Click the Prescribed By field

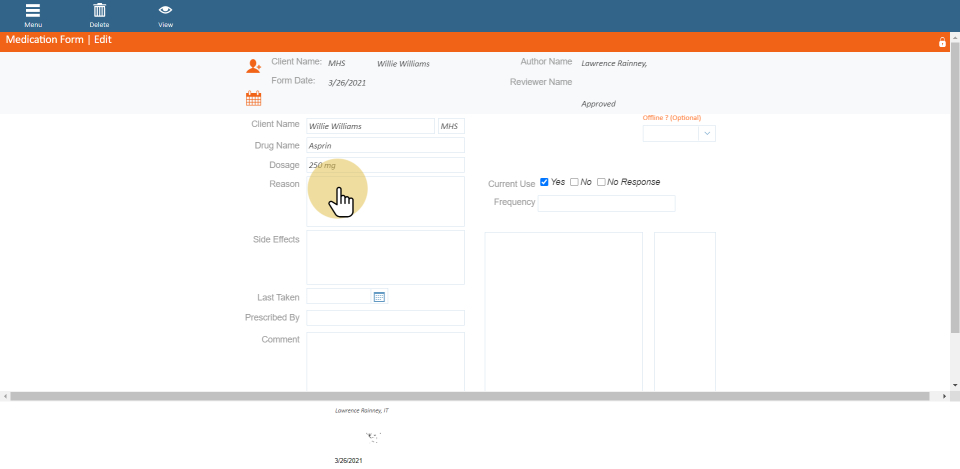click(385, 318)
